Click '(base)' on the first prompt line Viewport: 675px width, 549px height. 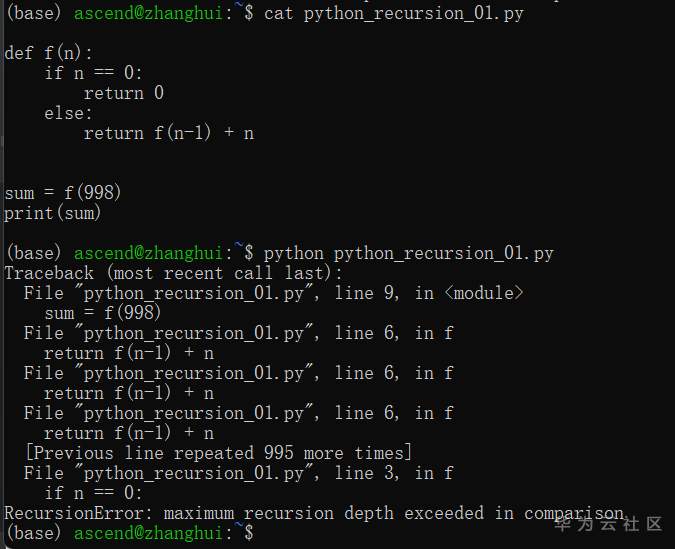coord(34,13)
